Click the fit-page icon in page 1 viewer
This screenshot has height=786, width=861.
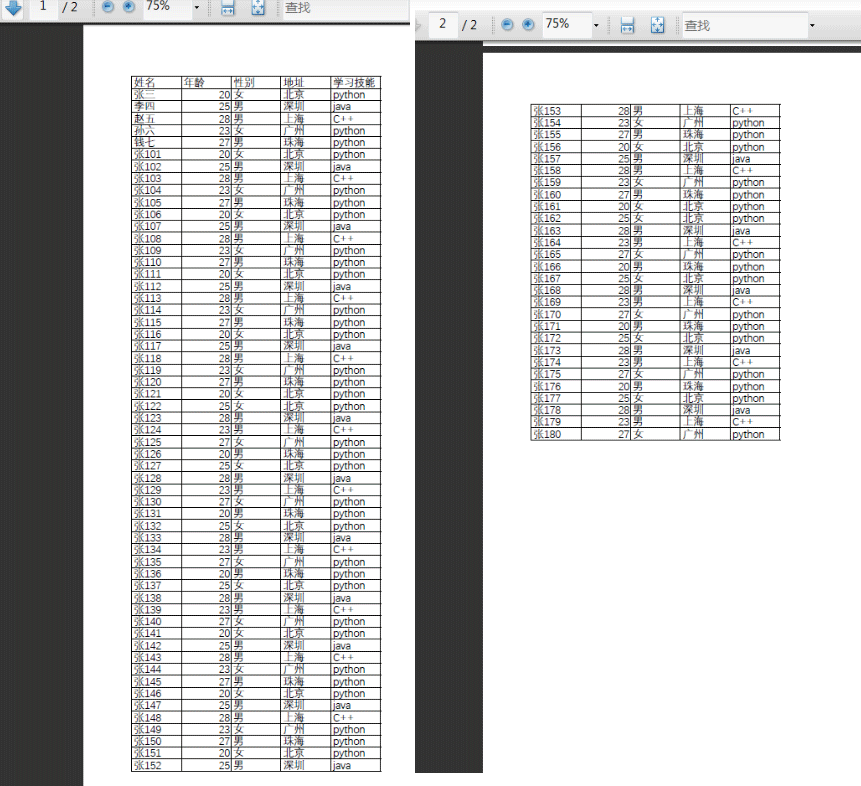click(258, 8)
